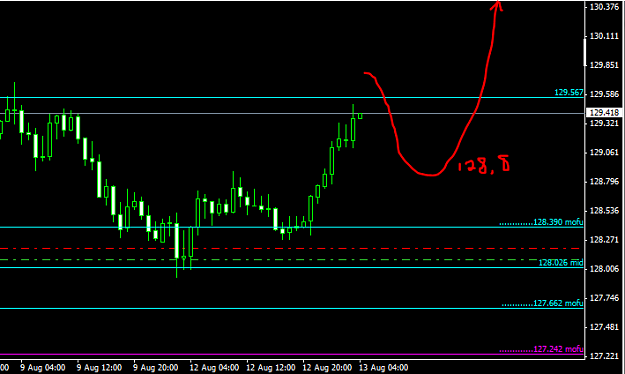
Task: Click the 128.006 price scale value
Action: click(x=604, y=269)
